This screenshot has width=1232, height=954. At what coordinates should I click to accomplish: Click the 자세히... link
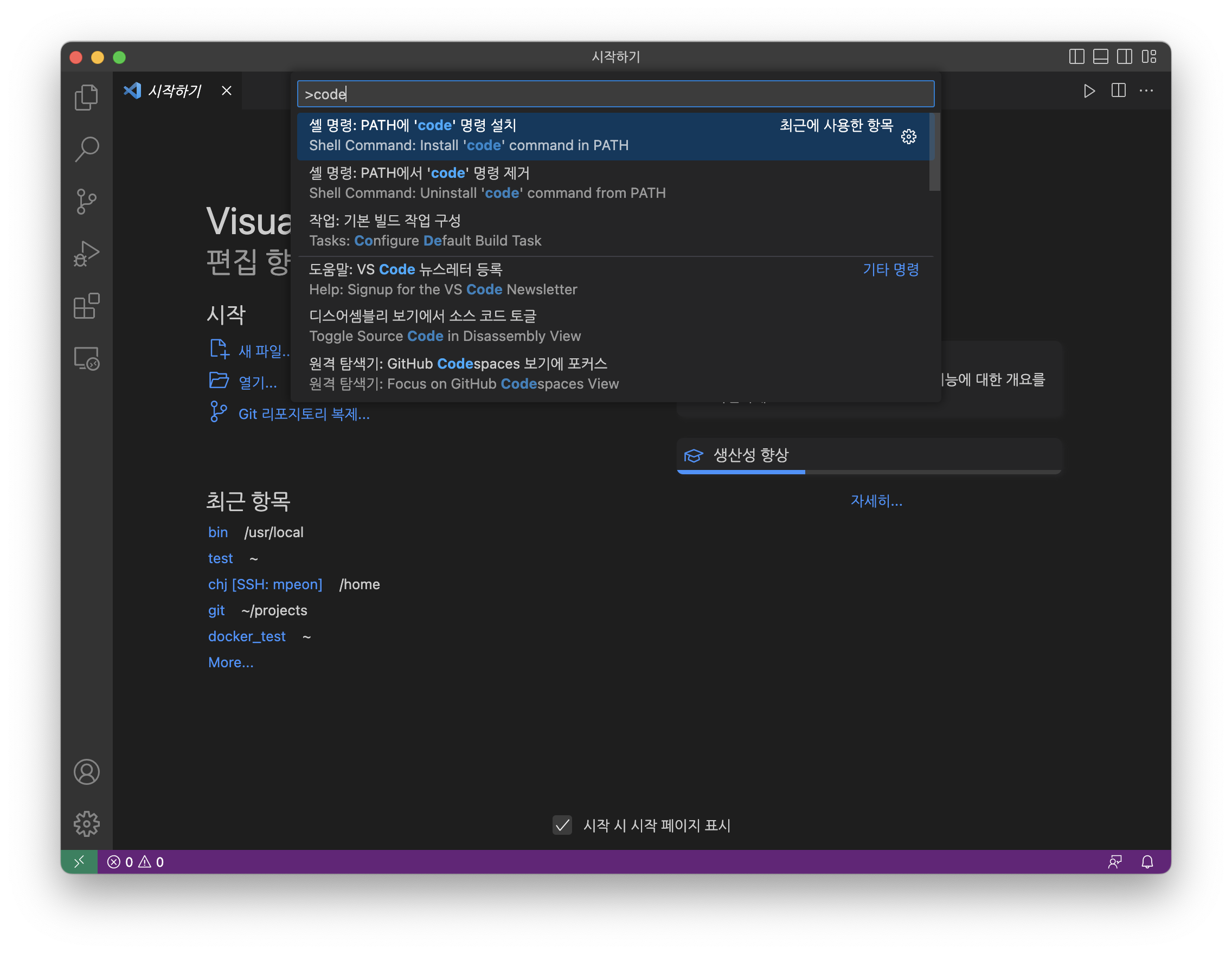[877, 501]
